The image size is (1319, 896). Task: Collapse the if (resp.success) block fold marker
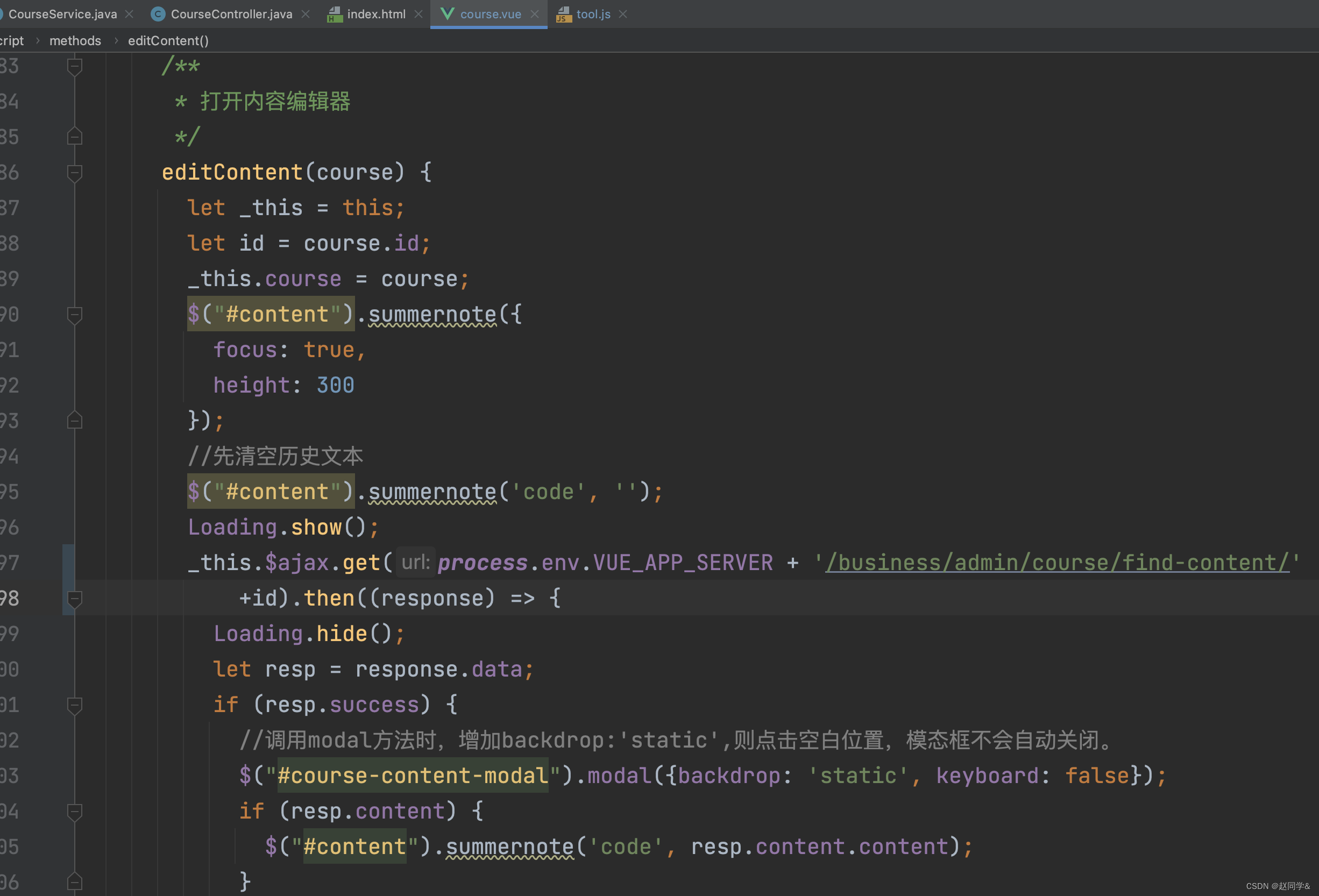tap(74, 705)
